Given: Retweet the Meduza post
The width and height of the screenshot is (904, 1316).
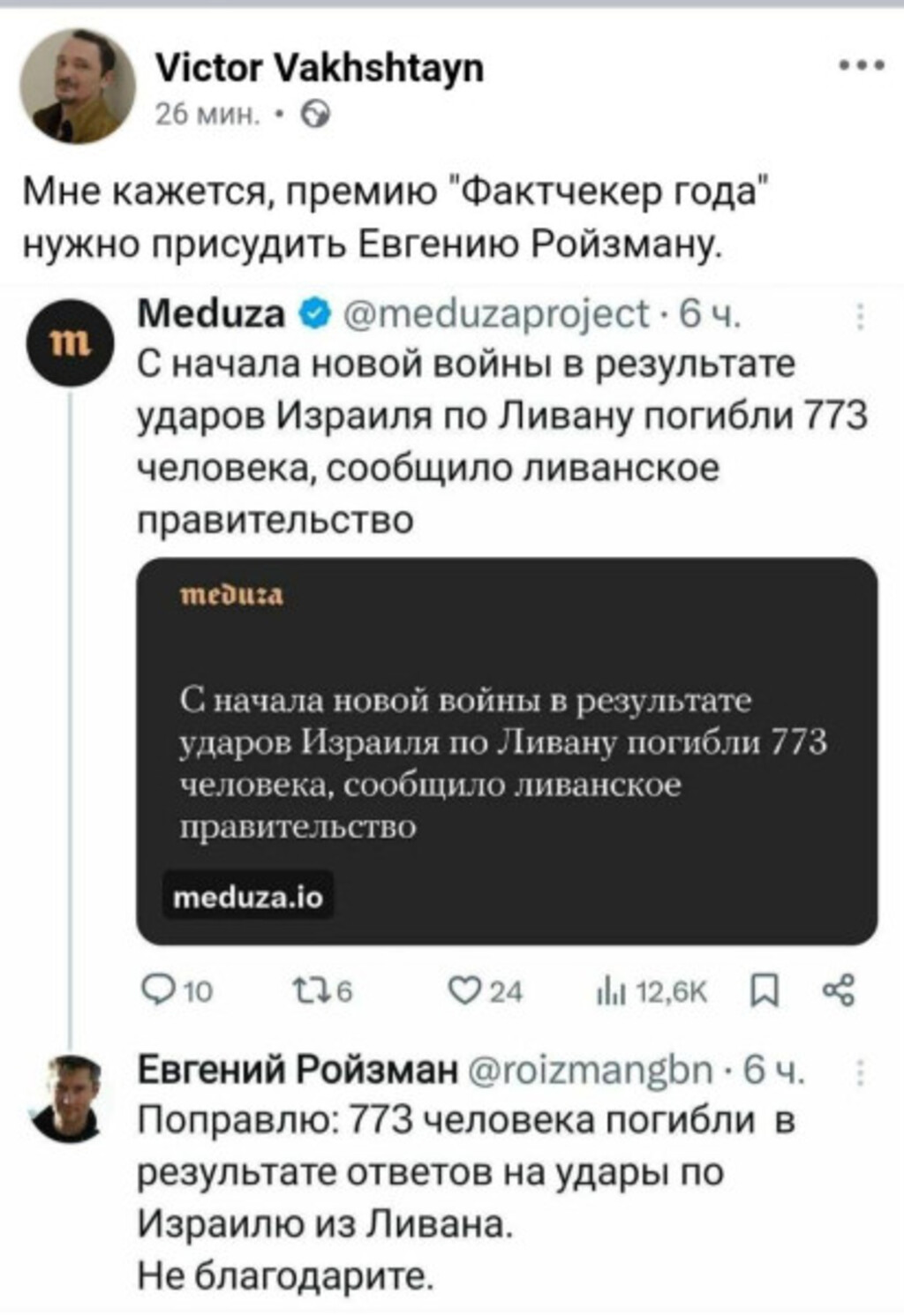Looking at the screenshot, I should [322, 991].
